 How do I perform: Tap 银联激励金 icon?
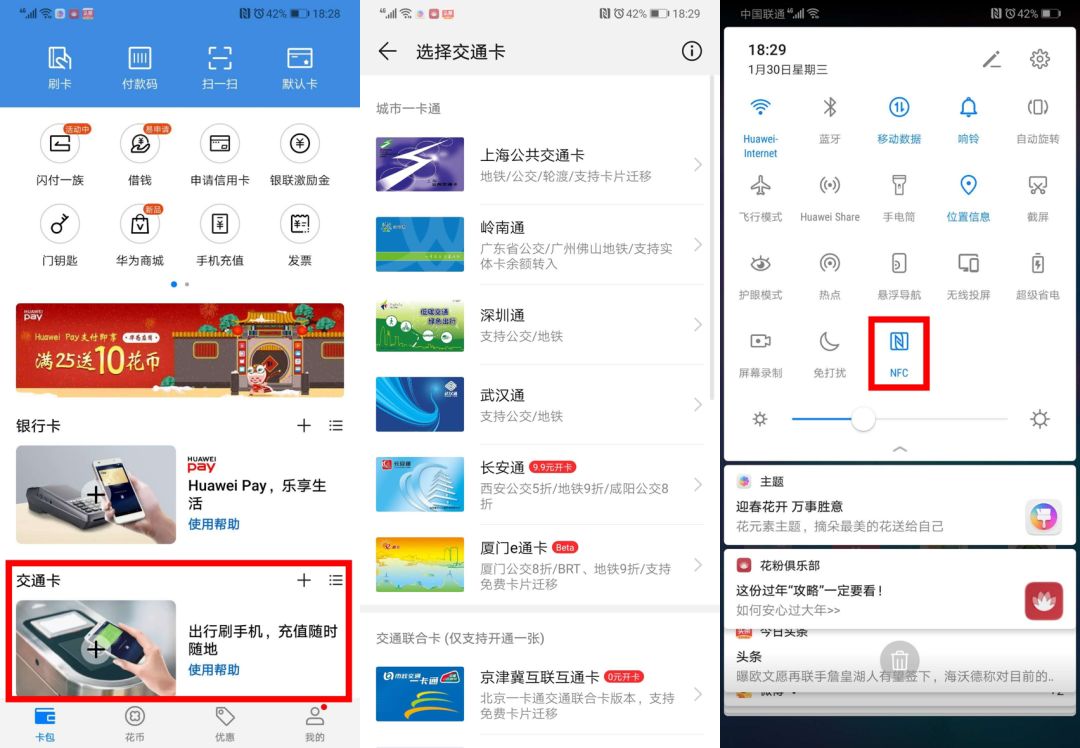300,144
